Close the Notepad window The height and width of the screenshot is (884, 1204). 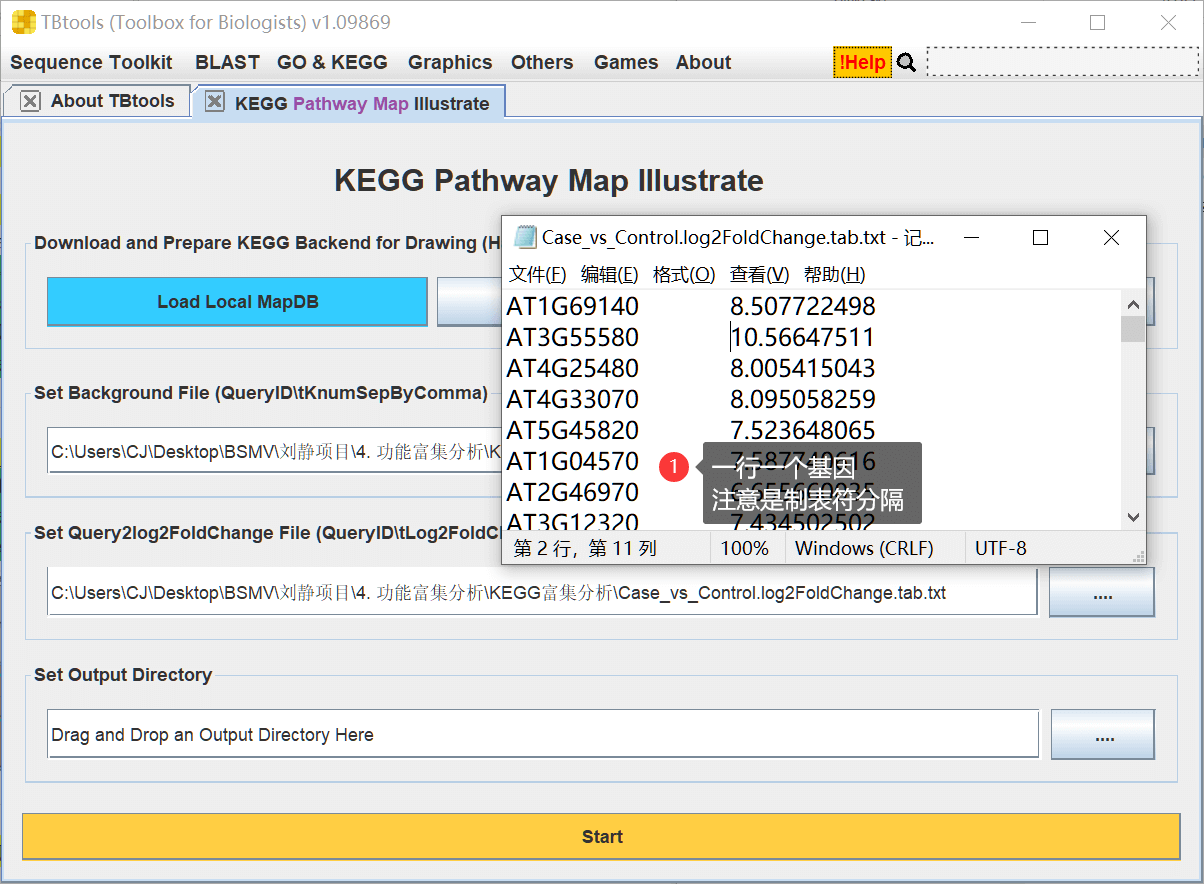click(1111, 237)
